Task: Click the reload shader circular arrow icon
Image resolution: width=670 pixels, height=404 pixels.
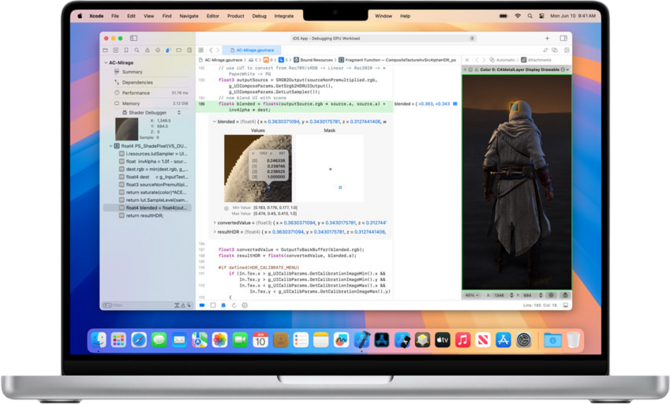Action: [x=234, y=305]
